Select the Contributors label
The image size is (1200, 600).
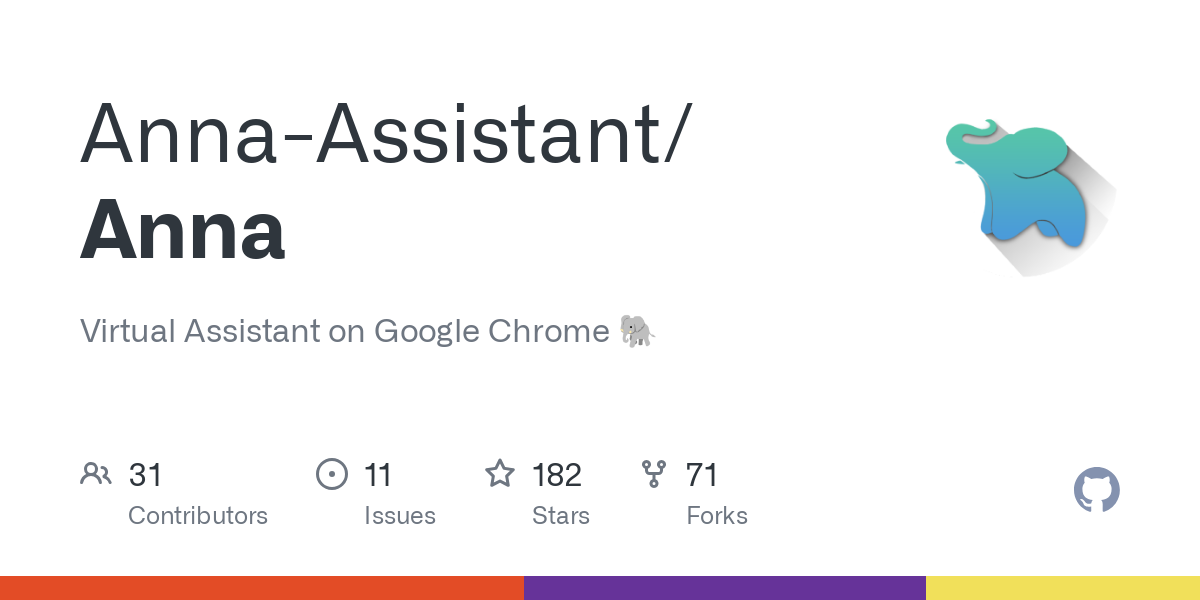[x=198, y=516]
